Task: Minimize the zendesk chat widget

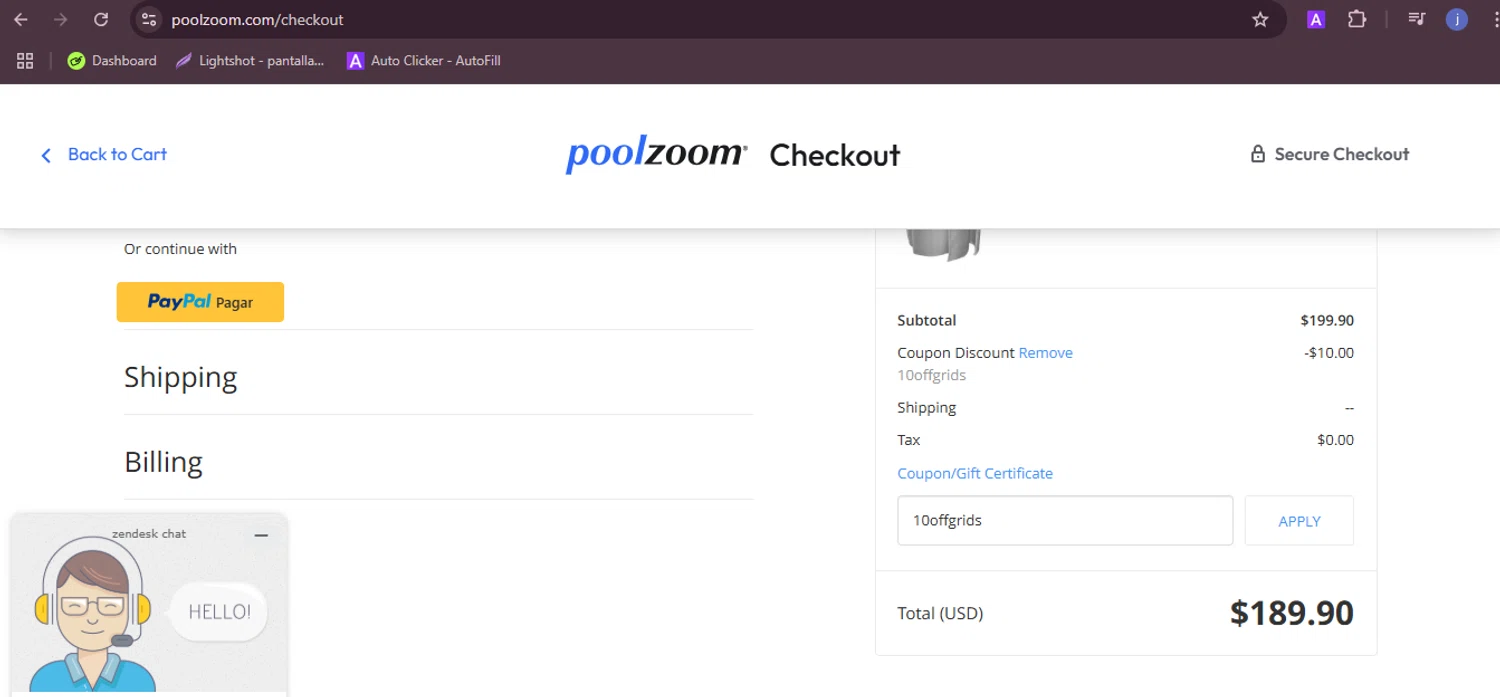Action: point(261,535)
